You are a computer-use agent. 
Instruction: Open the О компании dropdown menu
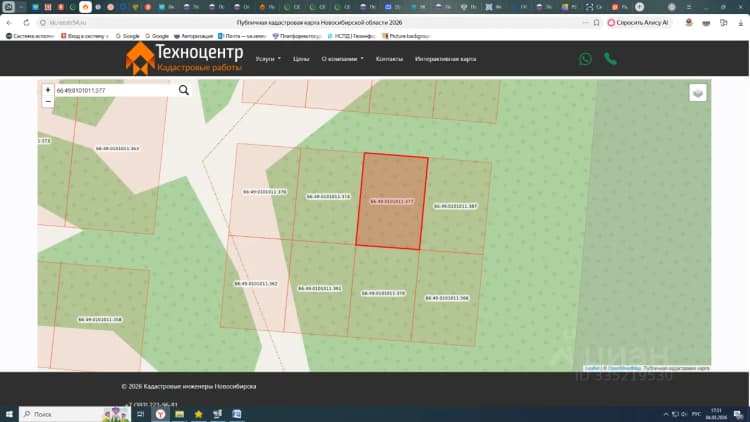[x=342, y=59]
